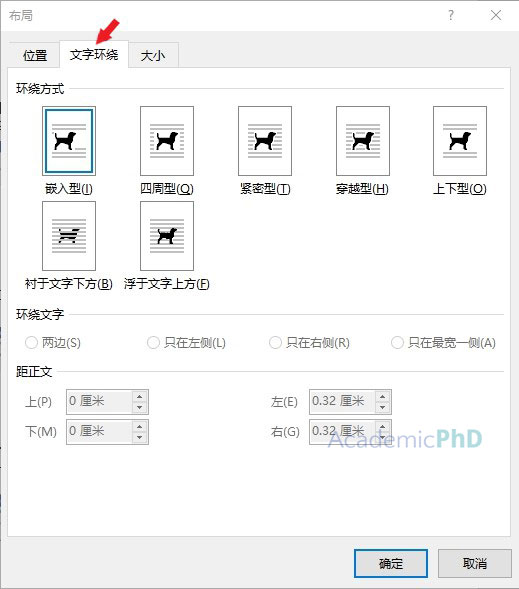Switch to the 位置 position tab
The image size is (519, 589).
35,56
